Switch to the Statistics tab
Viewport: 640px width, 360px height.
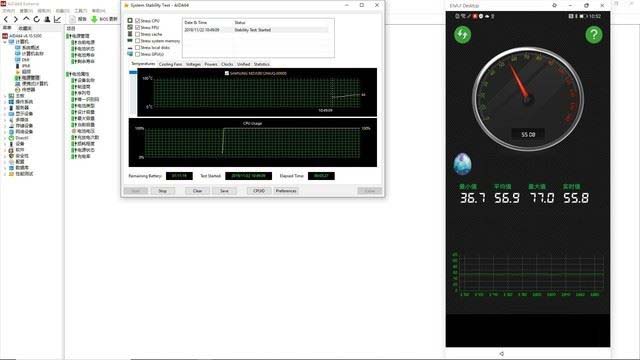coord(262,64)
